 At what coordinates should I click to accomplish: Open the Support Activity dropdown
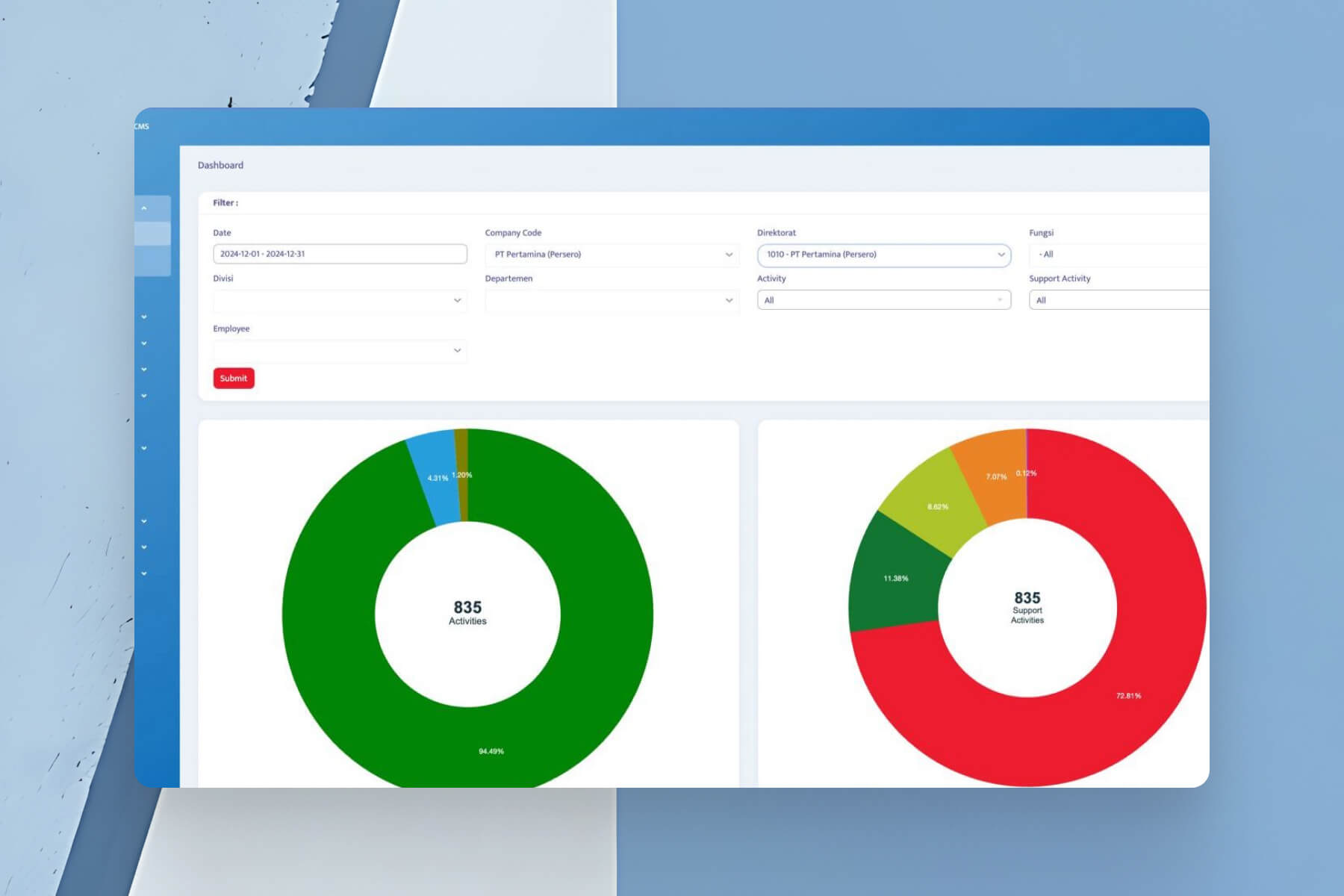coord(1119,300)
